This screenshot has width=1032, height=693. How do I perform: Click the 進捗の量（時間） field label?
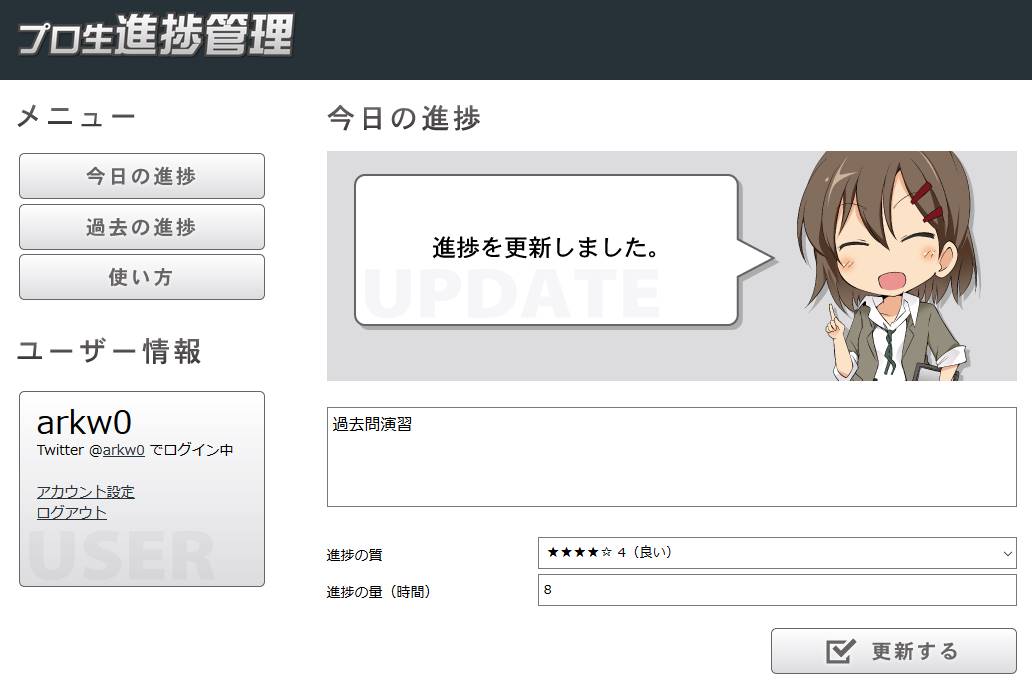point(378,592)
